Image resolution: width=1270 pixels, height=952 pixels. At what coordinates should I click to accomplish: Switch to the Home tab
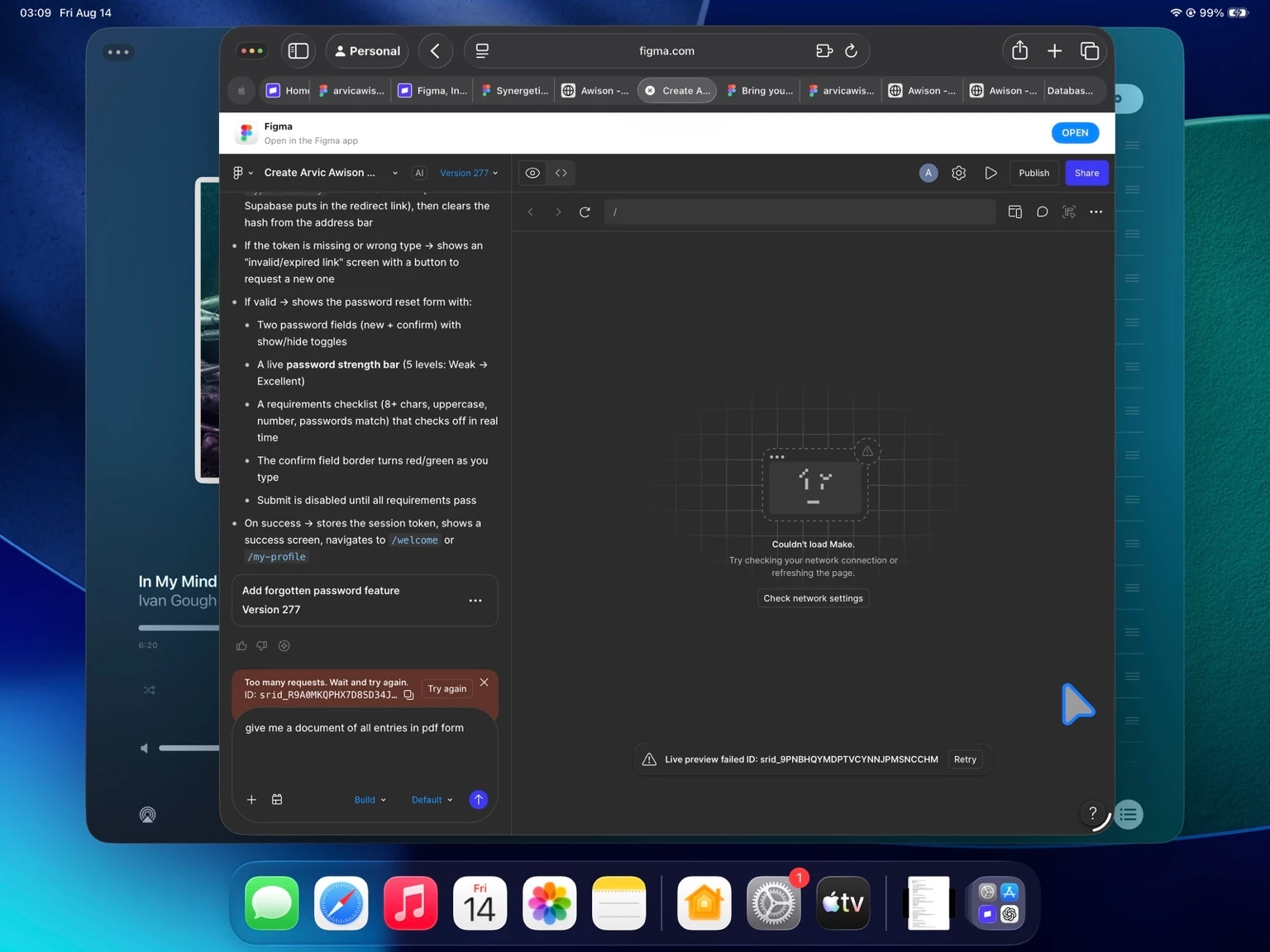pyautogui.click(x=287, y=91)
